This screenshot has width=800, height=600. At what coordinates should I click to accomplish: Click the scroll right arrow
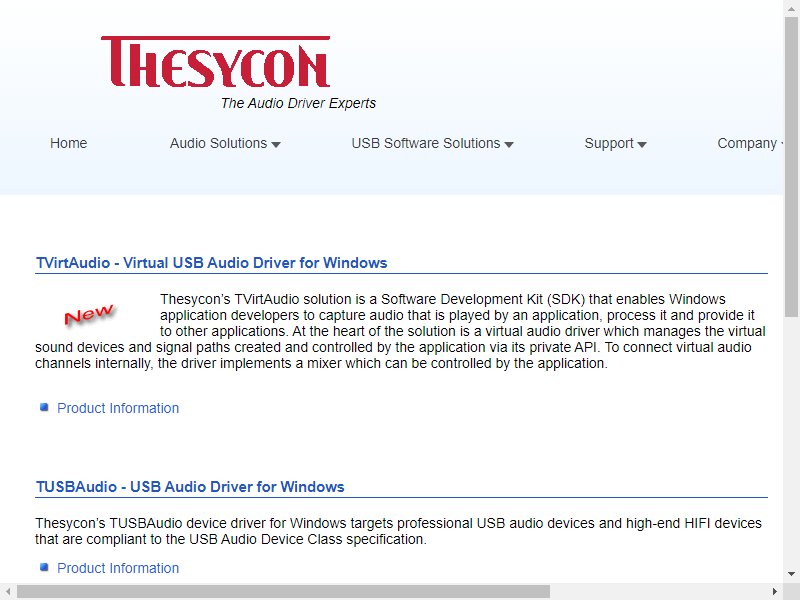(x=775, y=592)
